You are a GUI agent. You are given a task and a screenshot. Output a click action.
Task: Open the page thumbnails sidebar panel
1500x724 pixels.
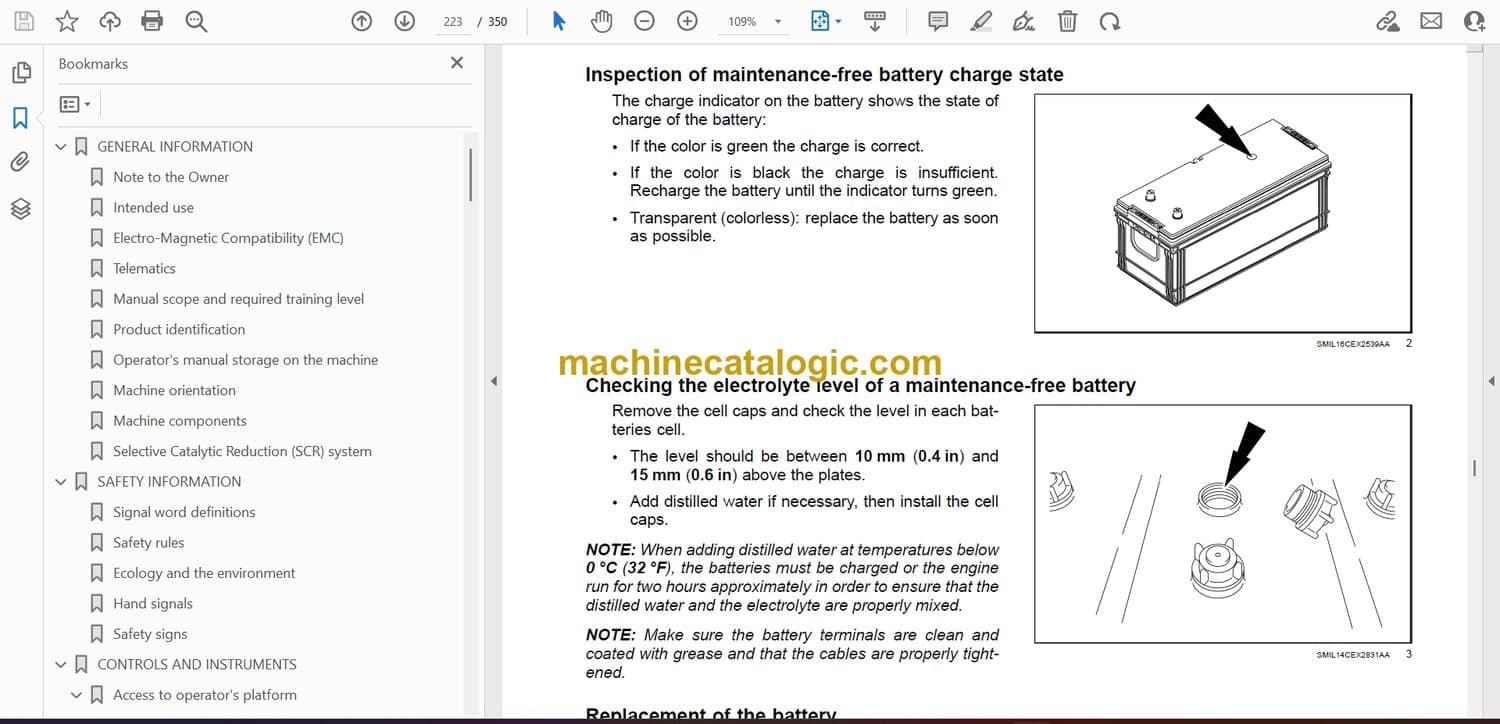[20, 73]
